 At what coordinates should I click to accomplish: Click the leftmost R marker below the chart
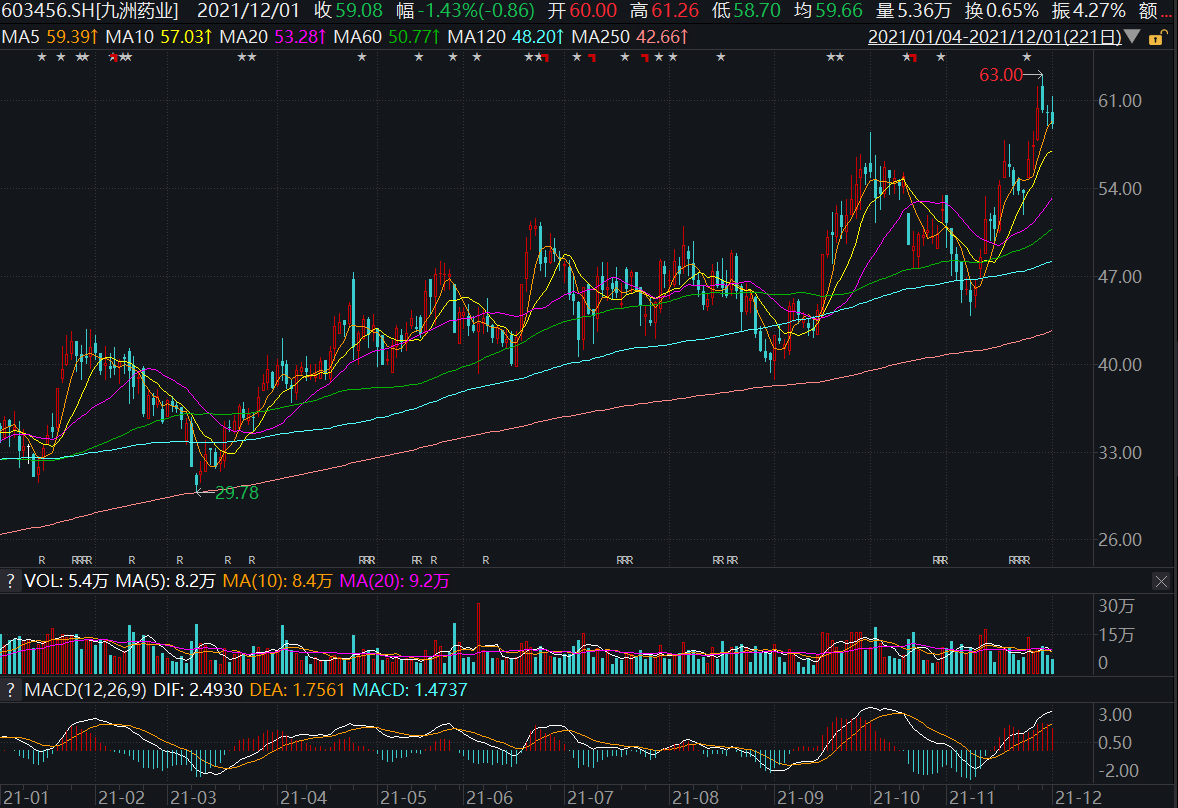tap(42, 559)
